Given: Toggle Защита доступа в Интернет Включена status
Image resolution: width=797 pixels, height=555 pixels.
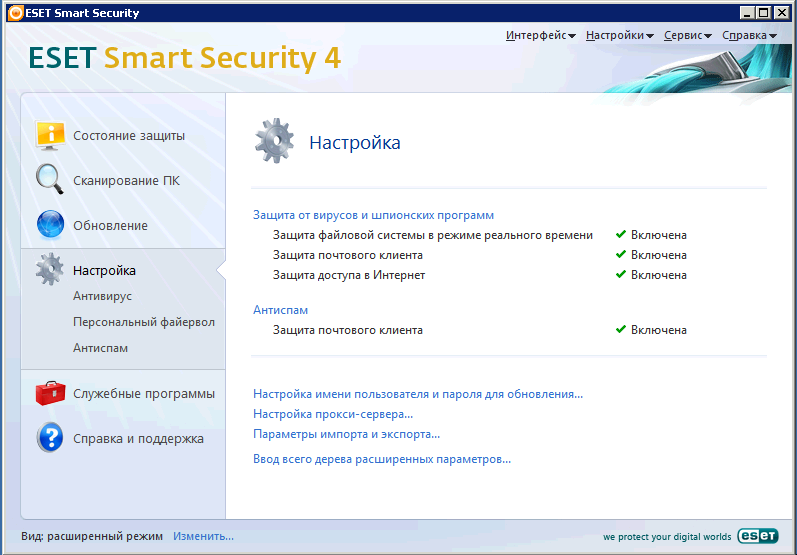Looking at the screenshot, I should tap(651, 275).
